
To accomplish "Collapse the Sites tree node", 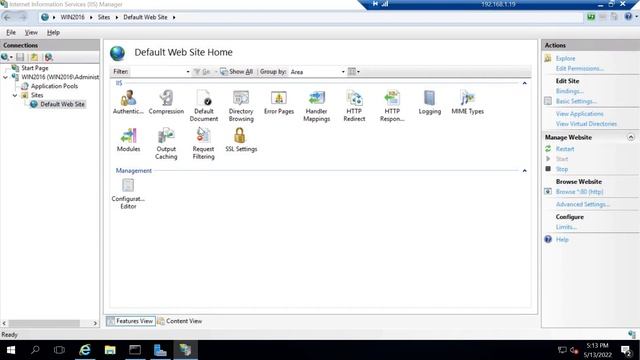I will pyautogui.click(x=15, y=95).
